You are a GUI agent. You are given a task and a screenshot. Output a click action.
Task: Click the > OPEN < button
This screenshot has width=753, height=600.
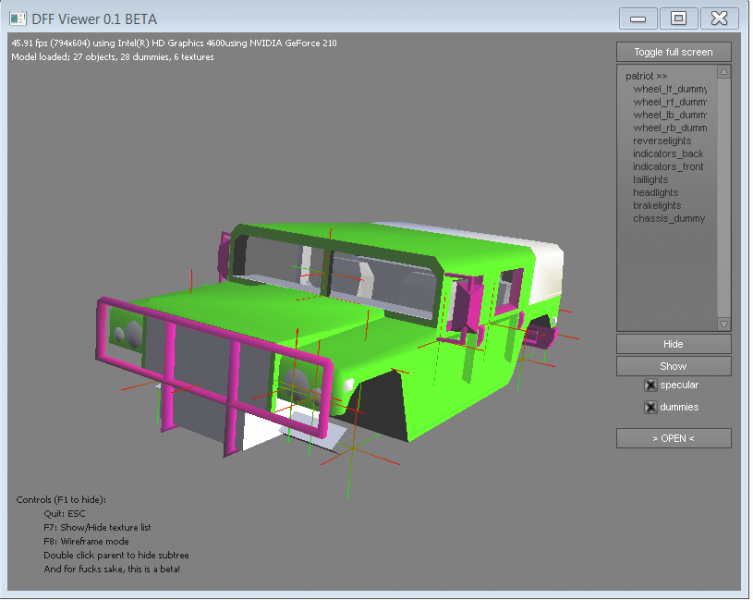click(673, 438)
